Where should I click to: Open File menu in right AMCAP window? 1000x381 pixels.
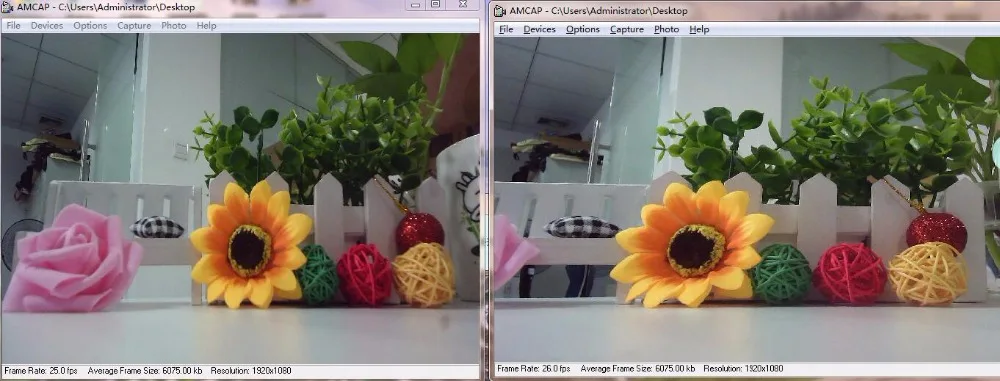506,29
